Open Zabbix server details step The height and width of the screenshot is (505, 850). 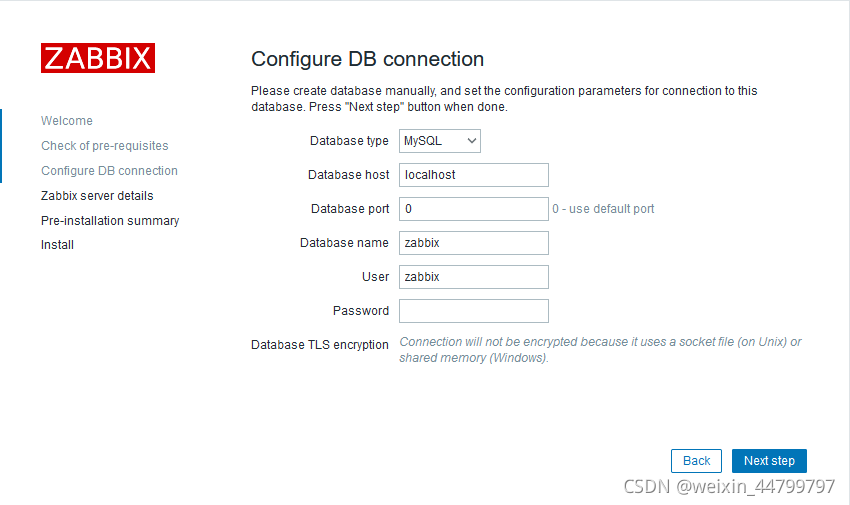click(97, 196)
